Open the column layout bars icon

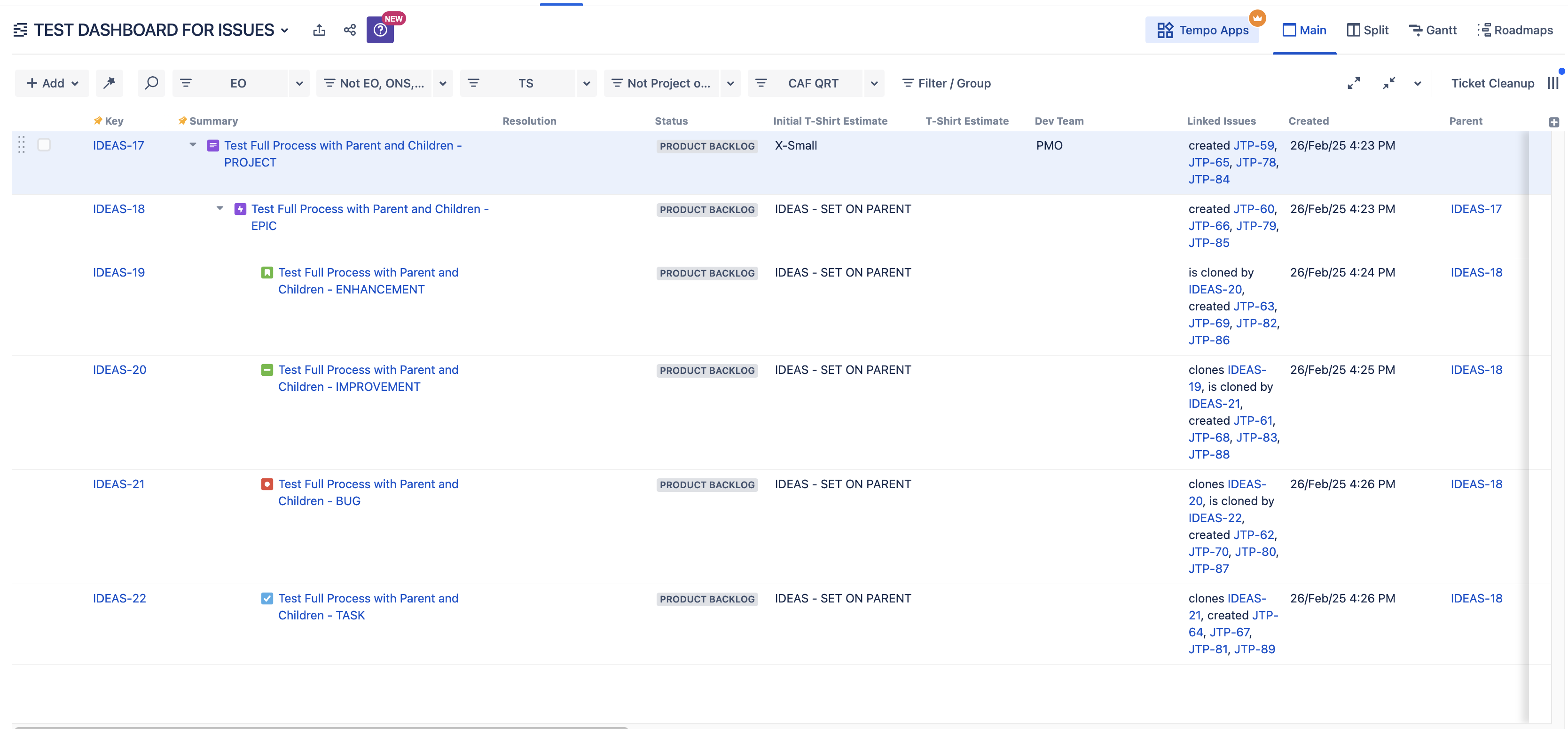(1553, 83)
